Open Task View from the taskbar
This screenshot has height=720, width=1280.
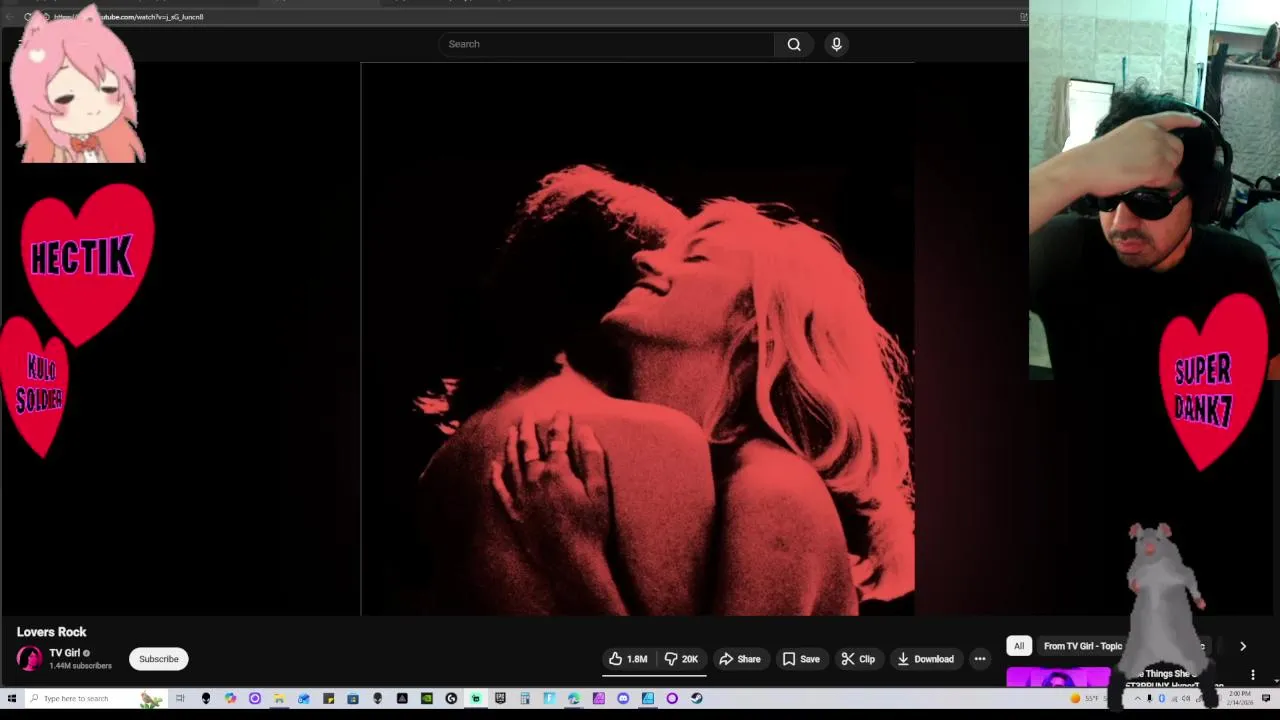click(180, 698)
